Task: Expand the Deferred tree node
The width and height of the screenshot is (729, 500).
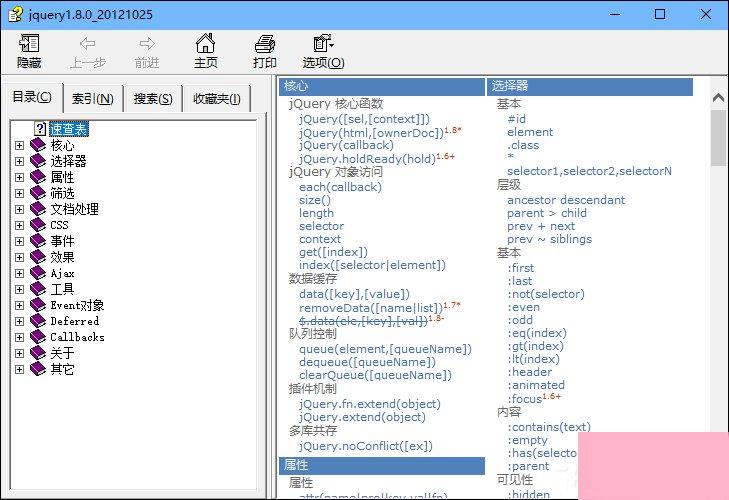Action: pyautogui.click(x=19, y=321)
